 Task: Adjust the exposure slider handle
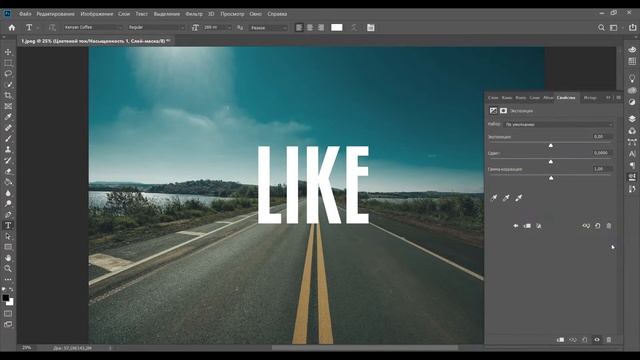tap(551, 145)
